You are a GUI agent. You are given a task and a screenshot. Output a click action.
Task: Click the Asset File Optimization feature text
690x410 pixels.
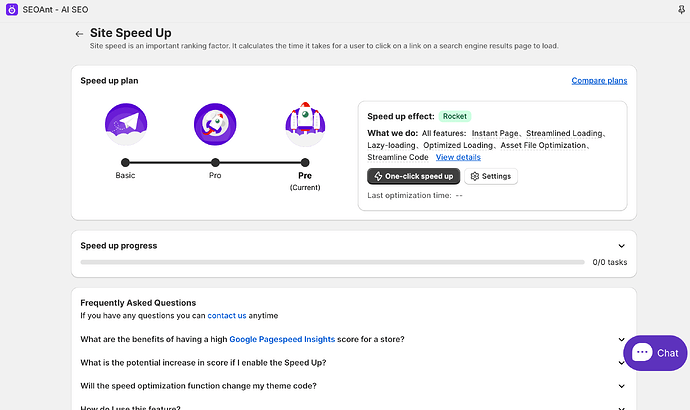(x=543, y=145)
